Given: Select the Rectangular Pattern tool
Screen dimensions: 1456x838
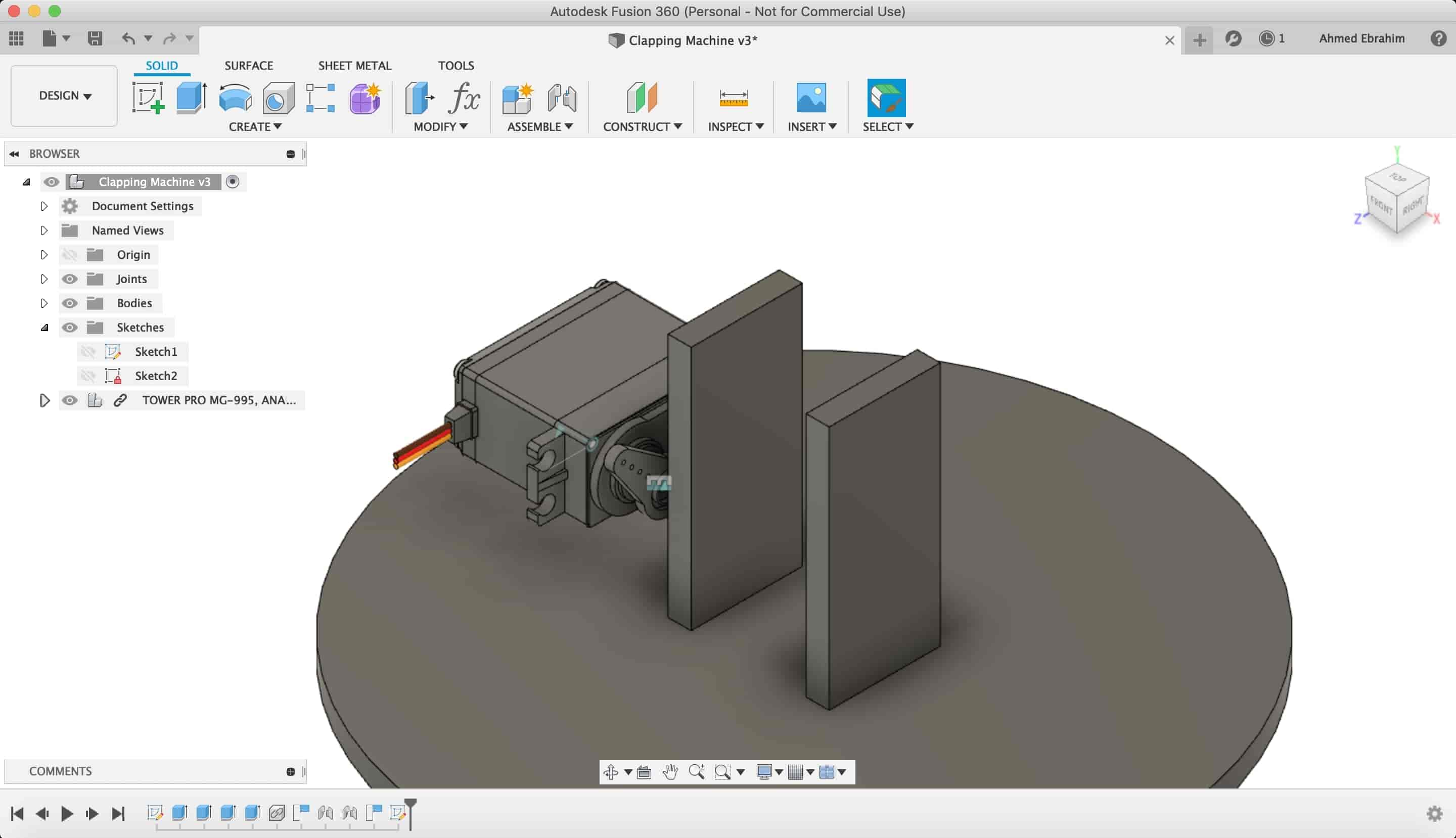Looking at the screenshot, I should 321,98.
